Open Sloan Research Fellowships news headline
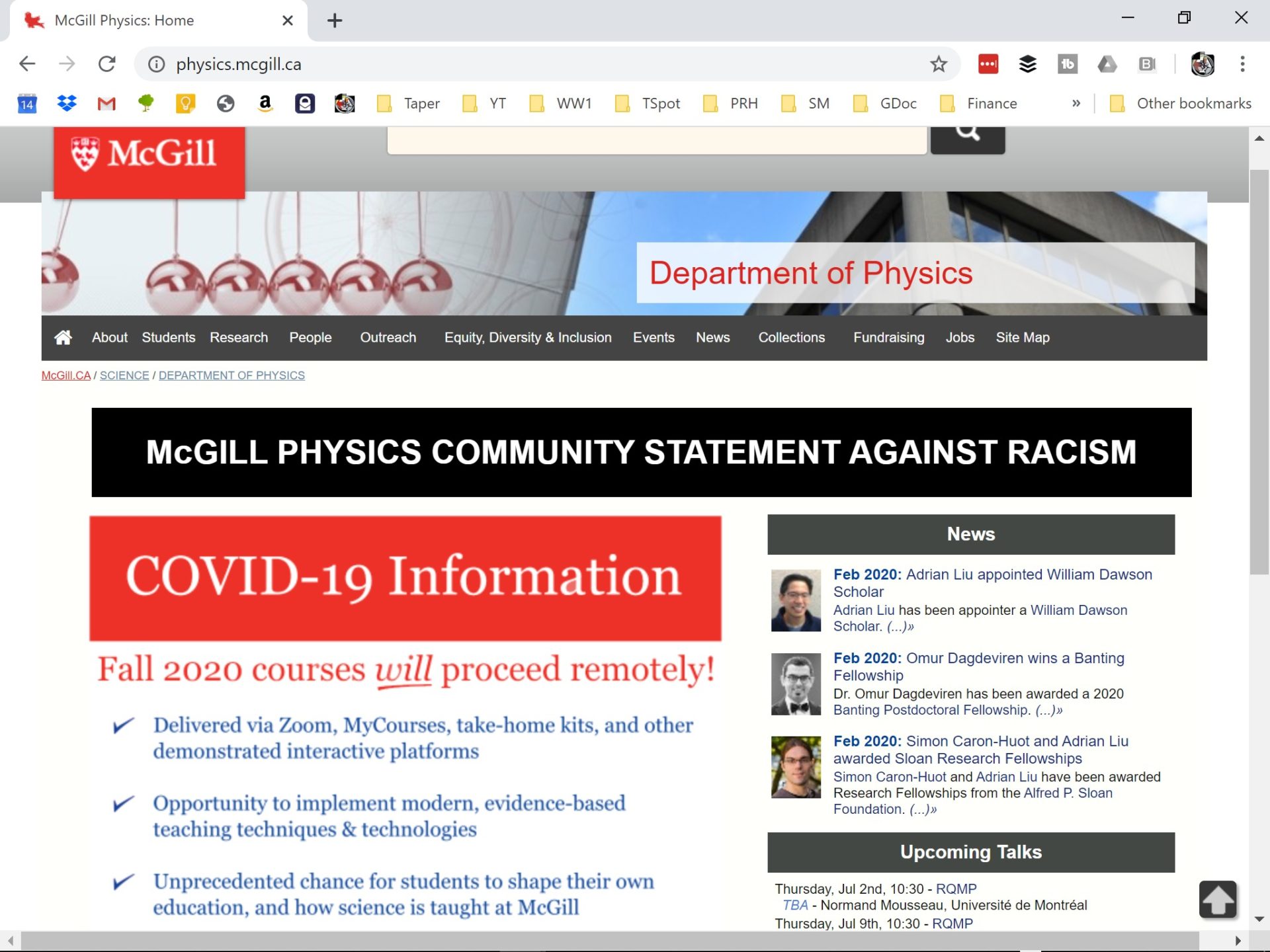The height and width of the screenshot is (952, 1270). [981, 750]
